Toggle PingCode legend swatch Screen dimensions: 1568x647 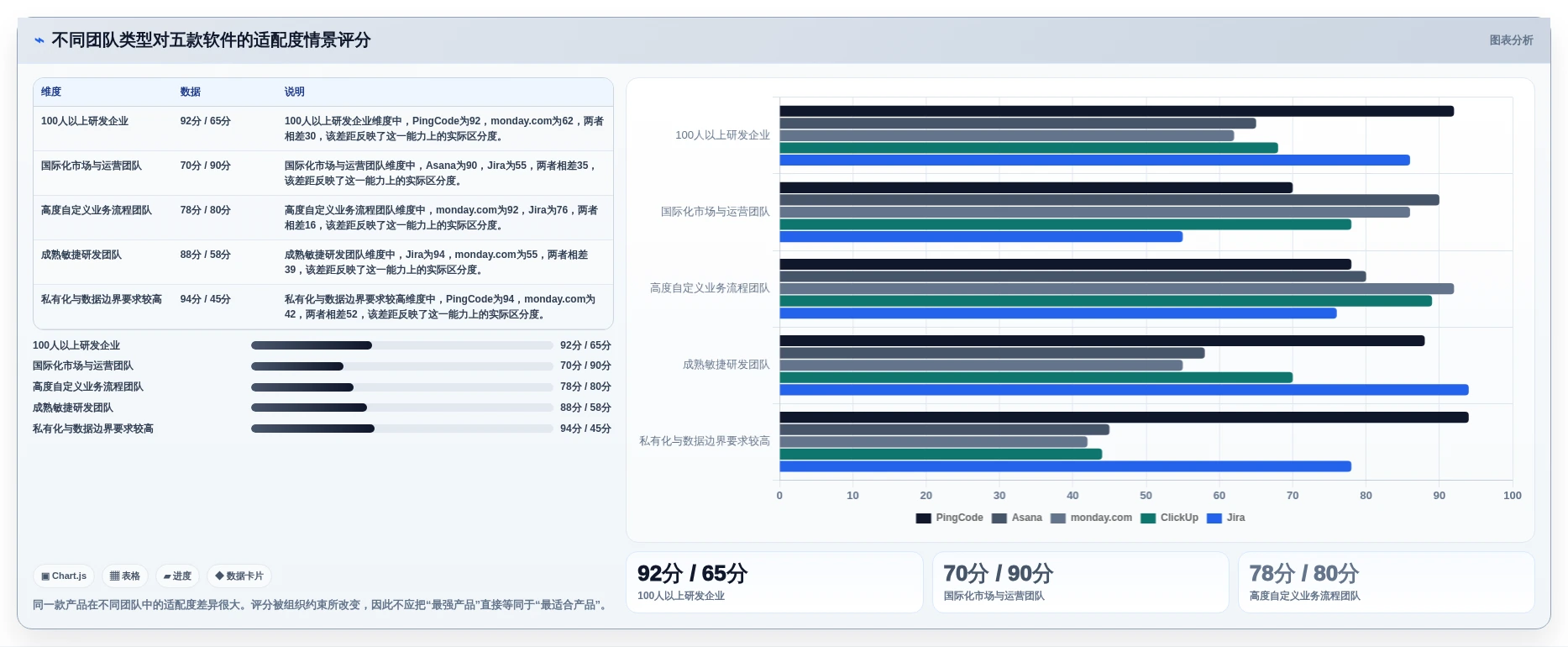tap(923, 518)
